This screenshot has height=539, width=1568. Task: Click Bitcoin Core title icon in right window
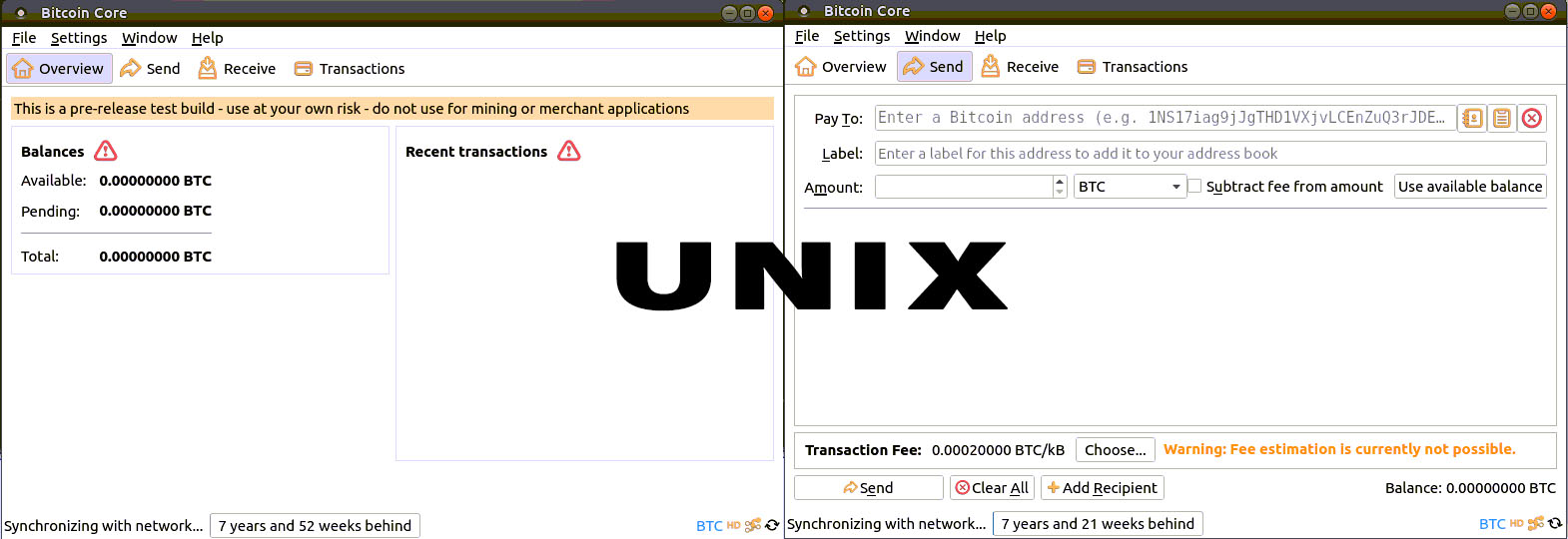(x=803, y=11)
